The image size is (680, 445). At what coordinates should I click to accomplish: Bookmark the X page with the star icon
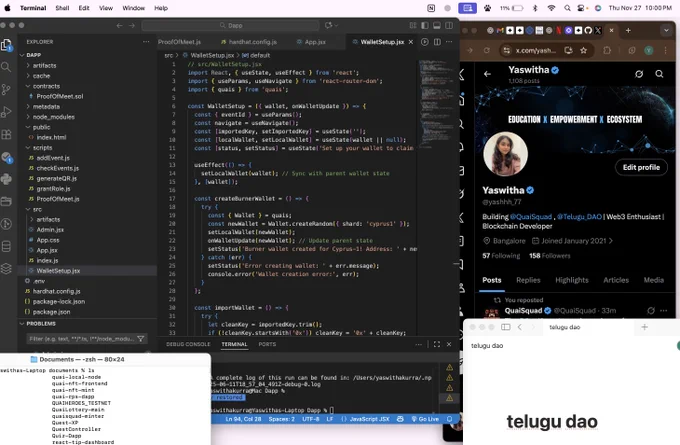point(583,50)
